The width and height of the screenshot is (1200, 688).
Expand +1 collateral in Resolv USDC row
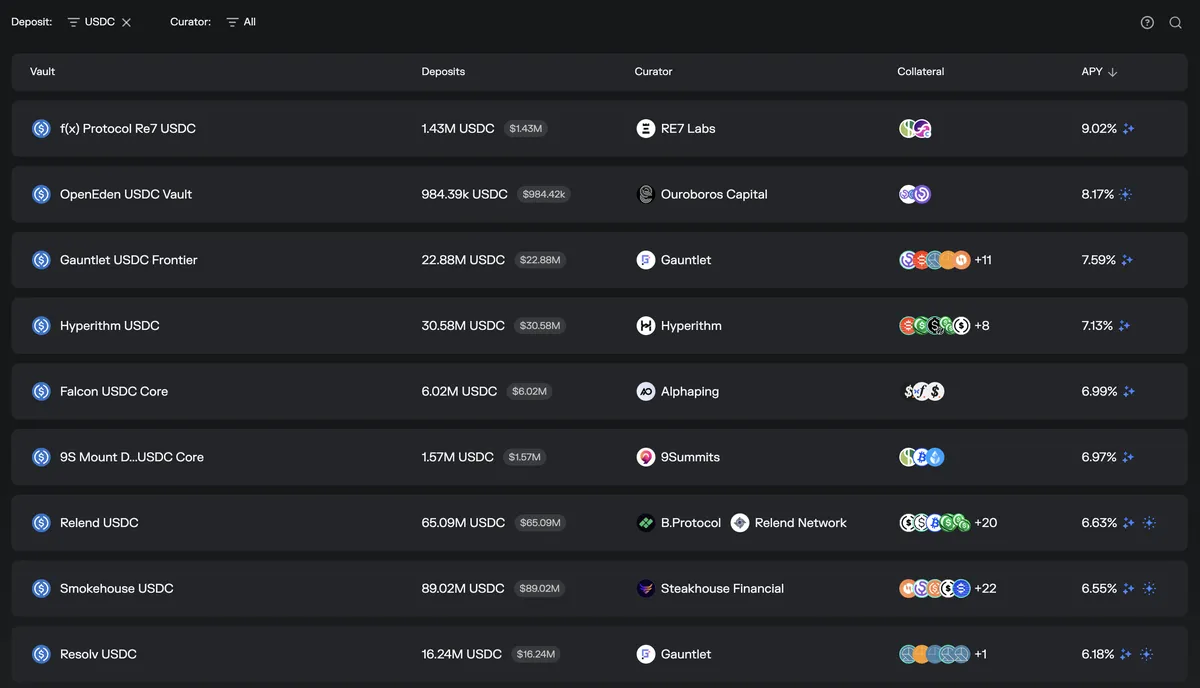point(981,654)
